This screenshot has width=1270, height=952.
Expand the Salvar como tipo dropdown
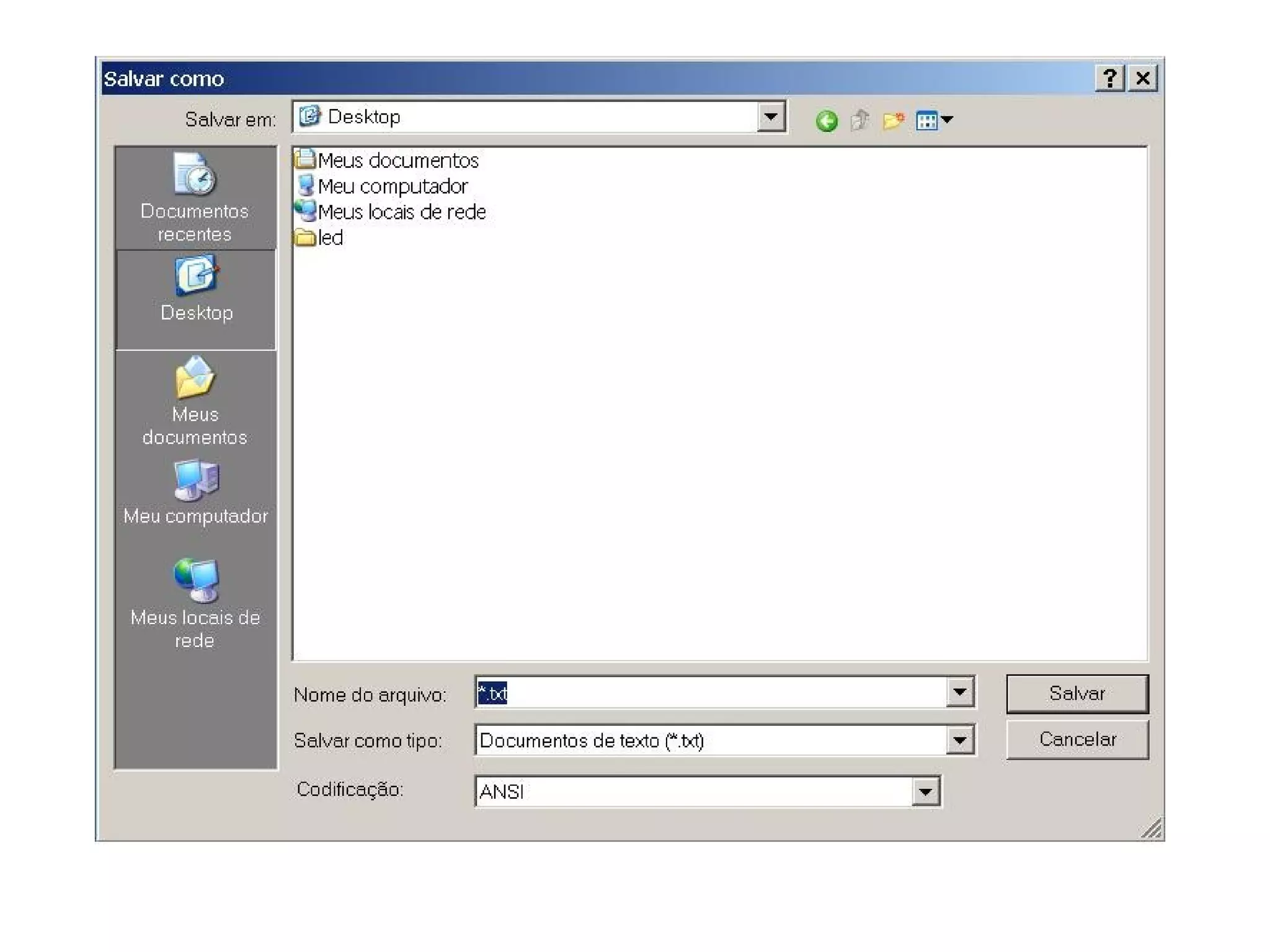point(959,740)
